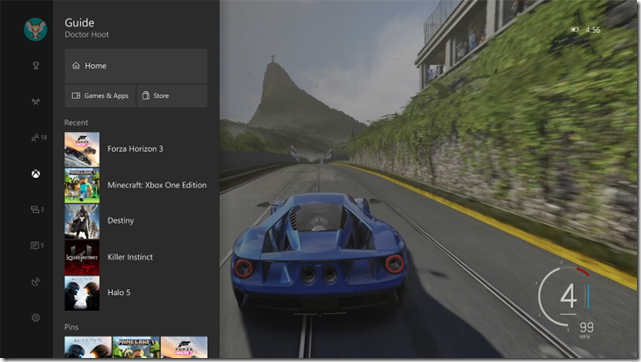Open the Multiplayer tab in sidebar
641x362 pixels.
click(36, 102)
